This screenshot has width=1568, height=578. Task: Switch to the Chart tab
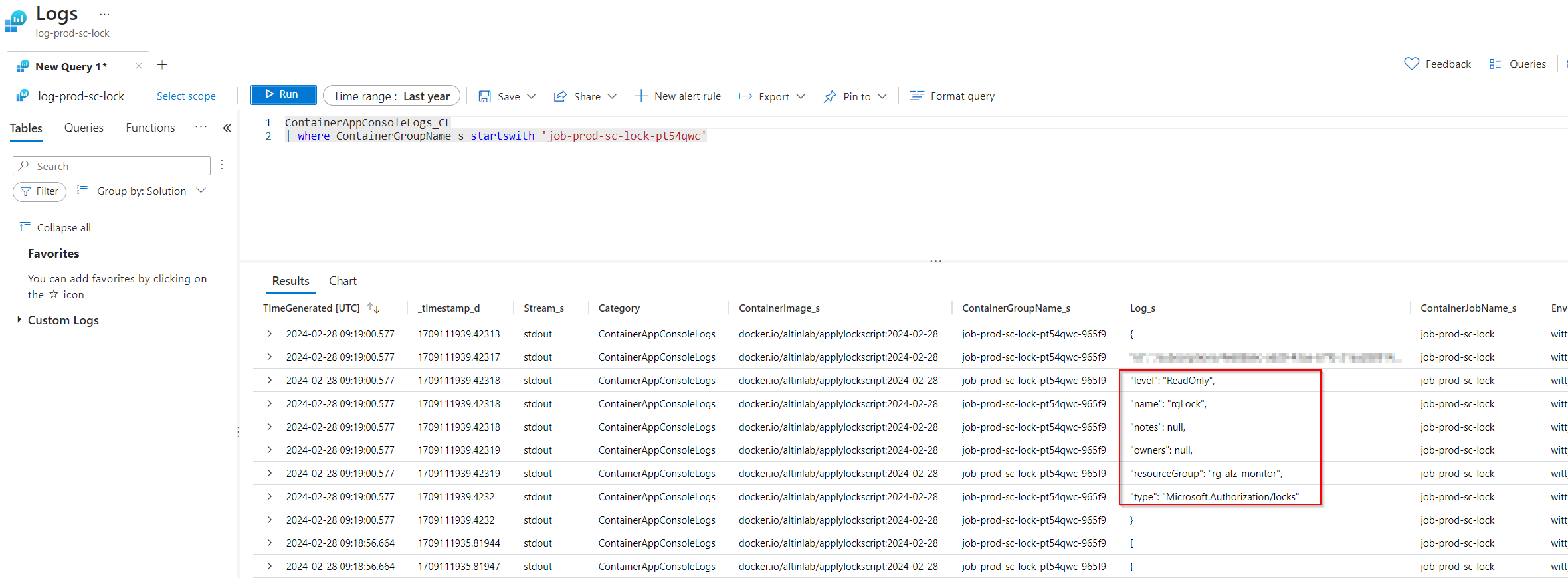pos(343,281)
